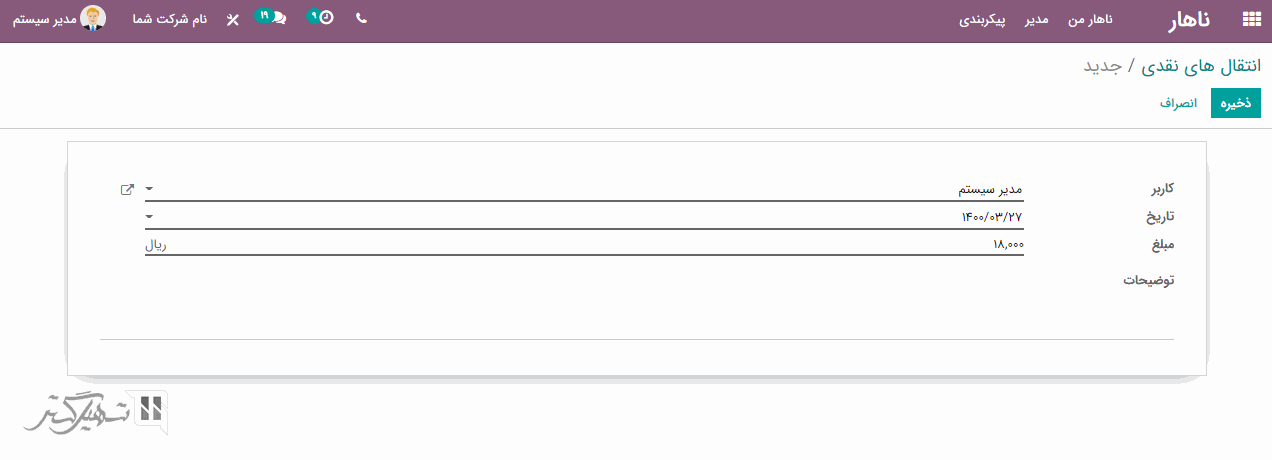1272x460 pixels.
Task: Open the پیکربندی menu
Action: (x=983, y=19)
